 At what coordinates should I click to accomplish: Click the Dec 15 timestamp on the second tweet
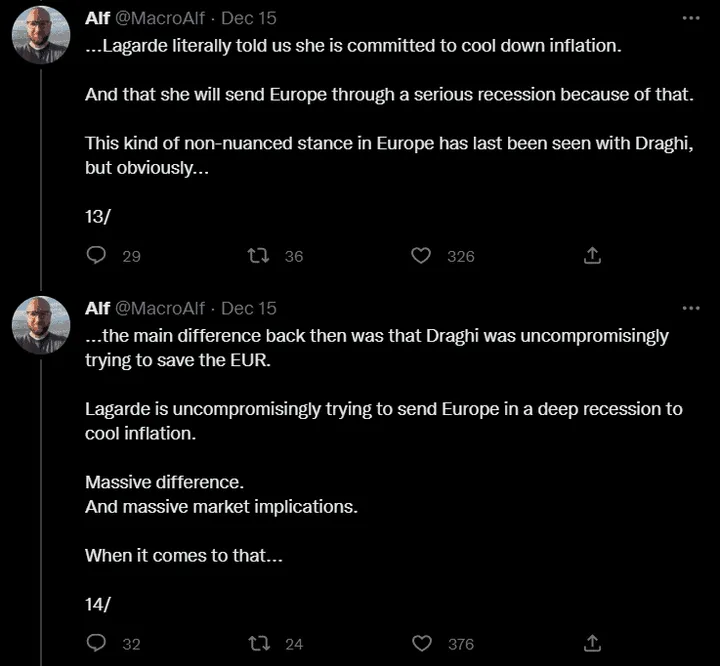(x=249, y=308)
